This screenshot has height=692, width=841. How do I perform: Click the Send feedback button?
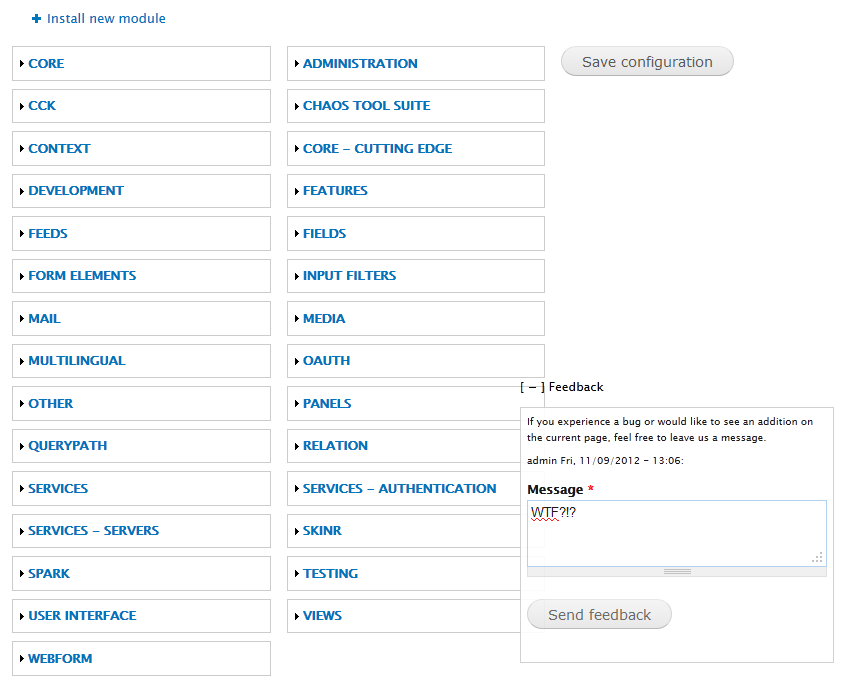[599, 615]
